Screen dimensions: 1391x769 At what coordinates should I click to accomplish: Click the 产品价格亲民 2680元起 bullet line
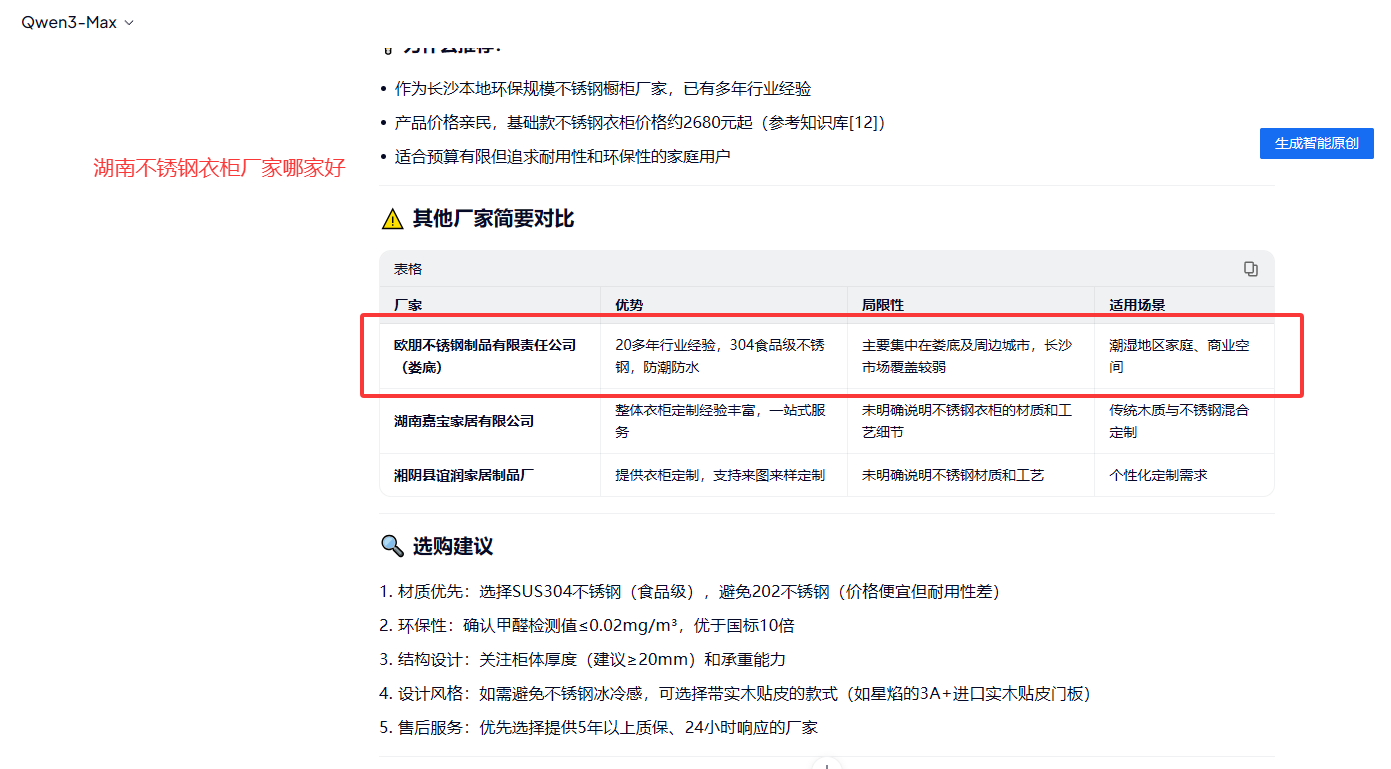click(640, 123)
